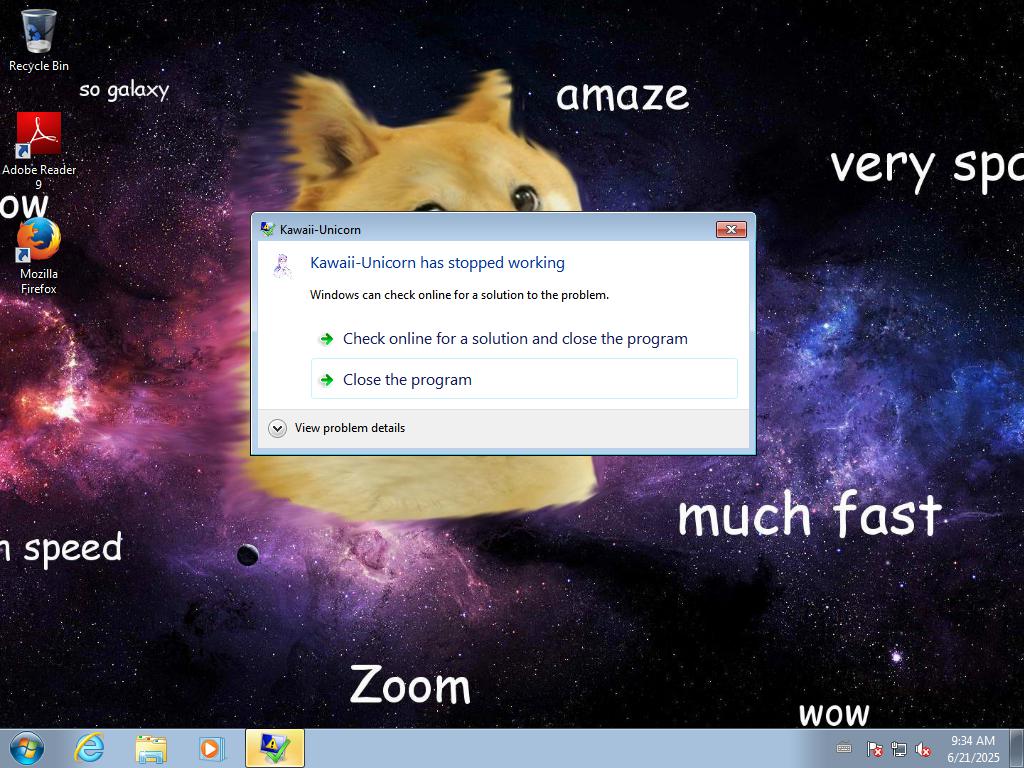Launch Windows Media Player from the taskbar
Image resolution: width=1024 pixels, height=768 pixels.
212,748
